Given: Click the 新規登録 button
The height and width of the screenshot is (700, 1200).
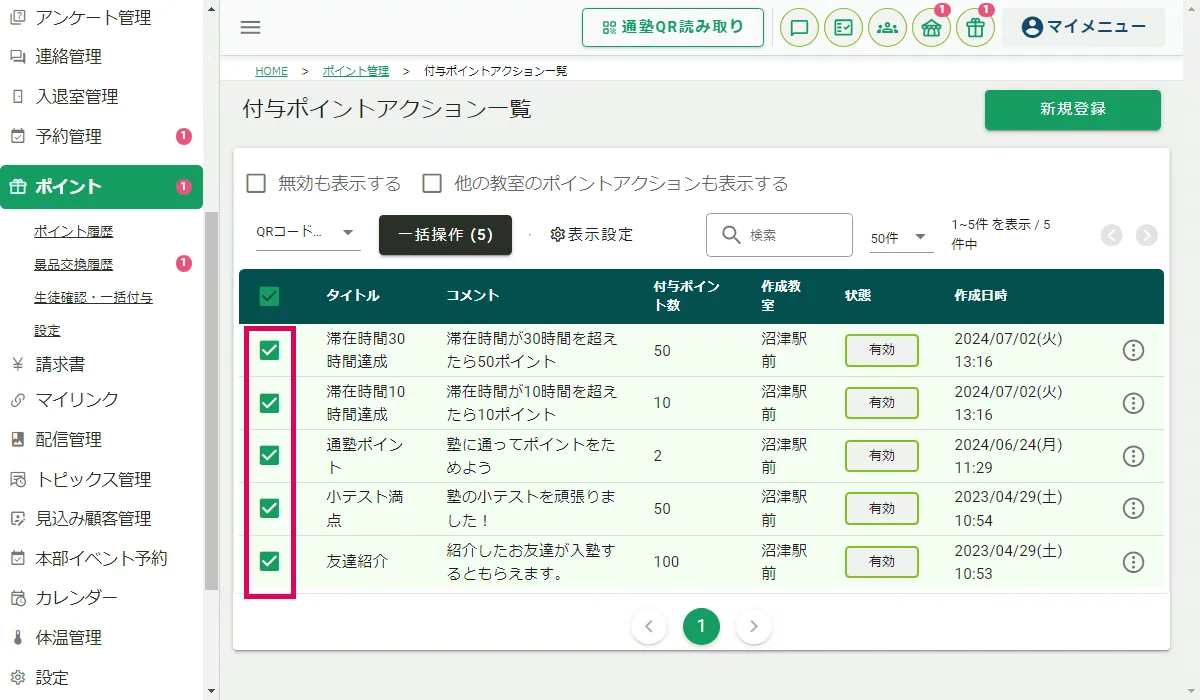Looking at the screenshot, I should tap(1073, 110).
